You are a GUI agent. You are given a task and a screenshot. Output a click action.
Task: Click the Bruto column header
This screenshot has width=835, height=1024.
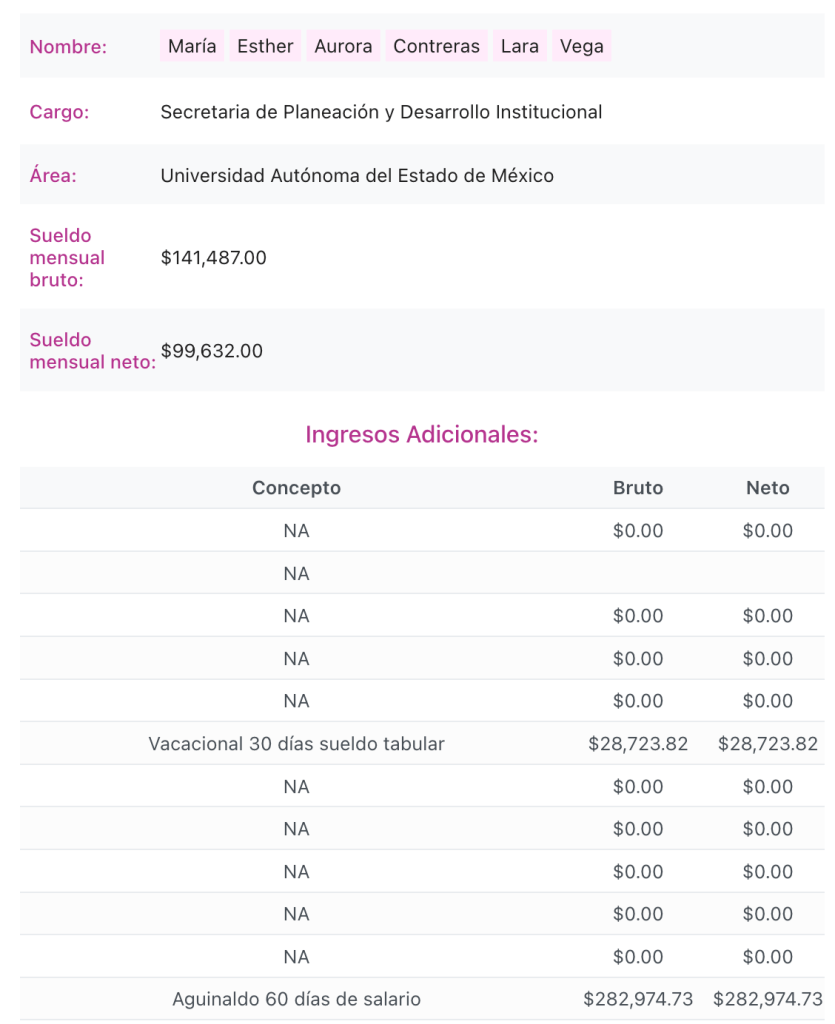[638, 488]
